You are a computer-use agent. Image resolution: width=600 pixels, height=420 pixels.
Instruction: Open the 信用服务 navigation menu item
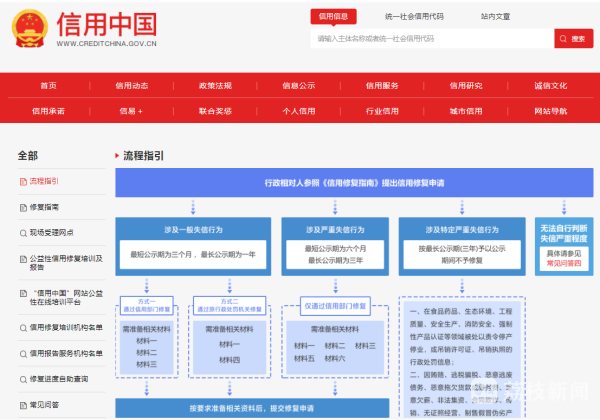(383, 86)
